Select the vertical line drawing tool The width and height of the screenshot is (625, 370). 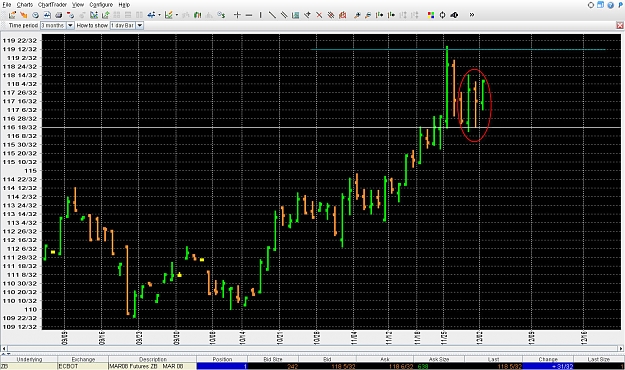(x=260, y=15)
